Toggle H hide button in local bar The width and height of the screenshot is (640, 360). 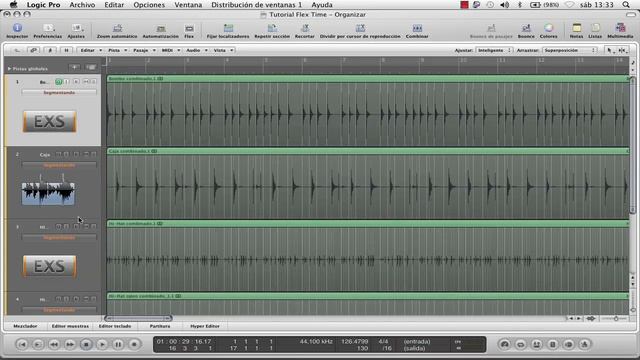[66, 50]
